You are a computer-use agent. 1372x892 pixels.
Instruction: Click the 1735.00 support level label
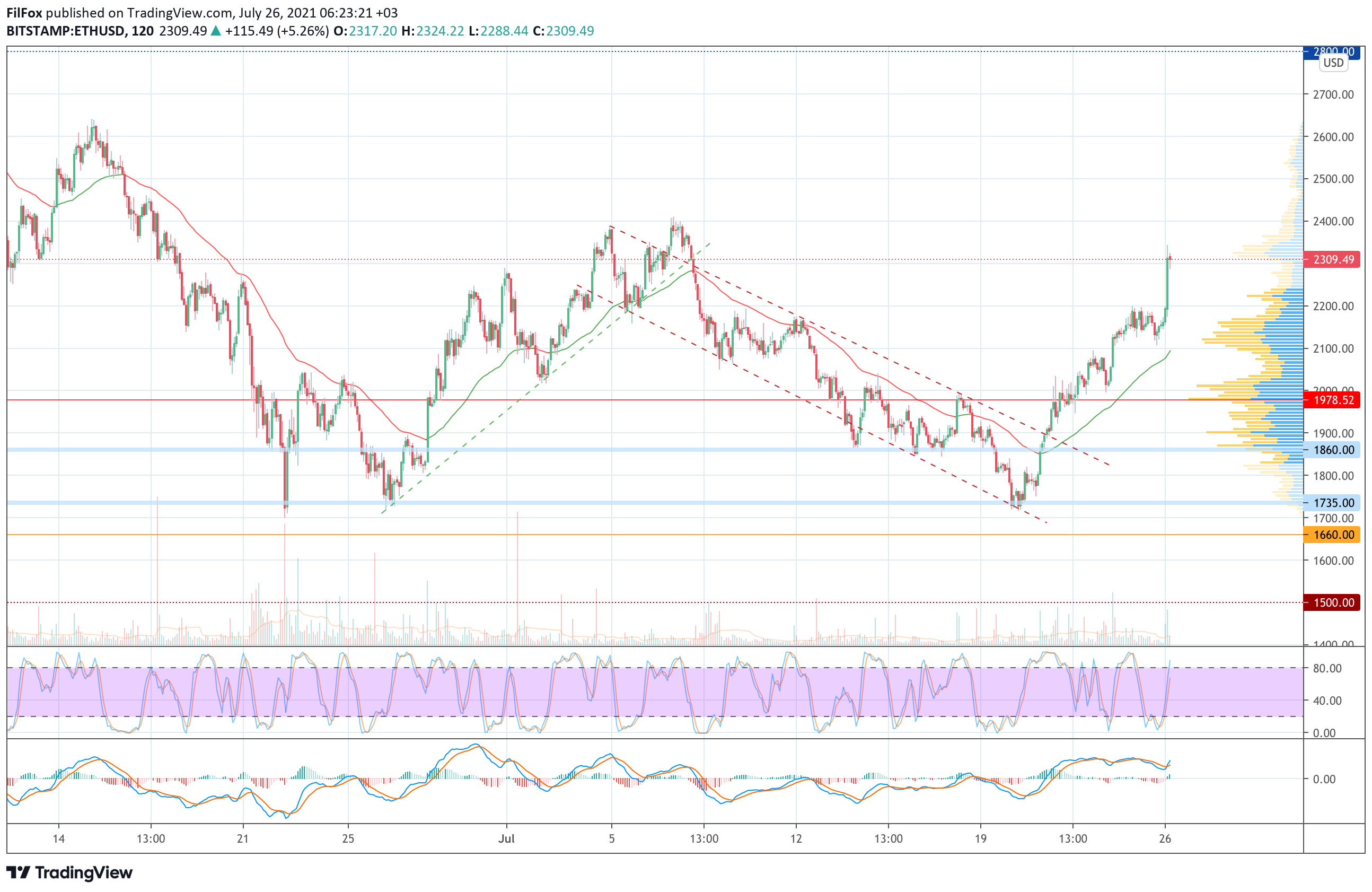(1333, 503)
